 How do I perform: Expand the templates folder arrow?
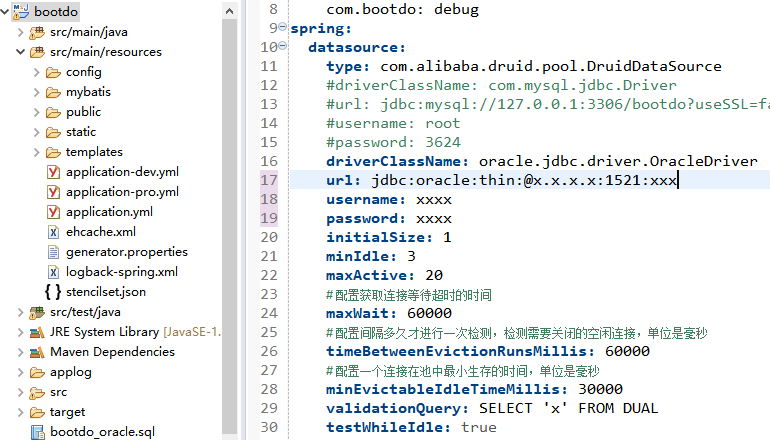tap(36, 153)
